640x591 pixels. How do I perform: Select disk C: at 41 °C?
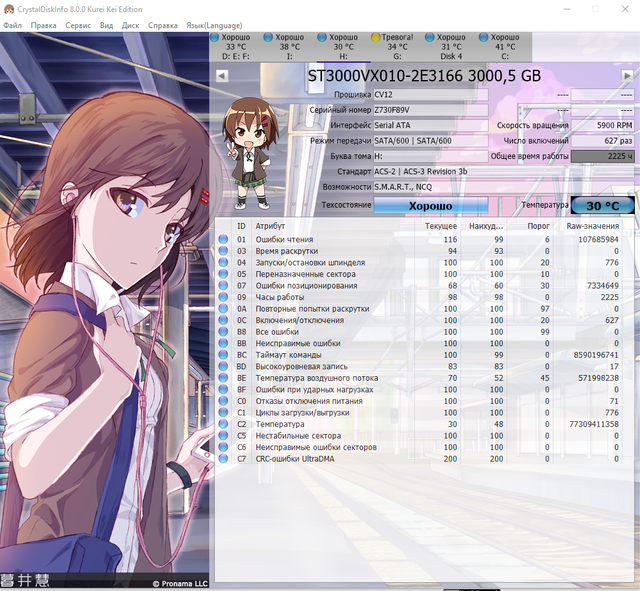pyautogui.click(x=505, y=47)
